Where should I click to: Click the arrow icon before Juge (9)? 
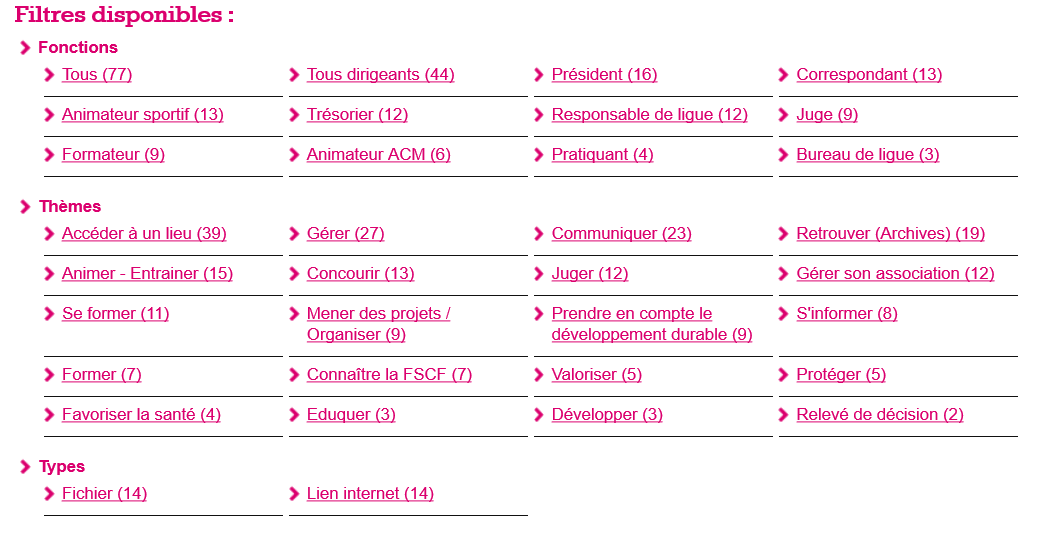click(x=784, y=115)
